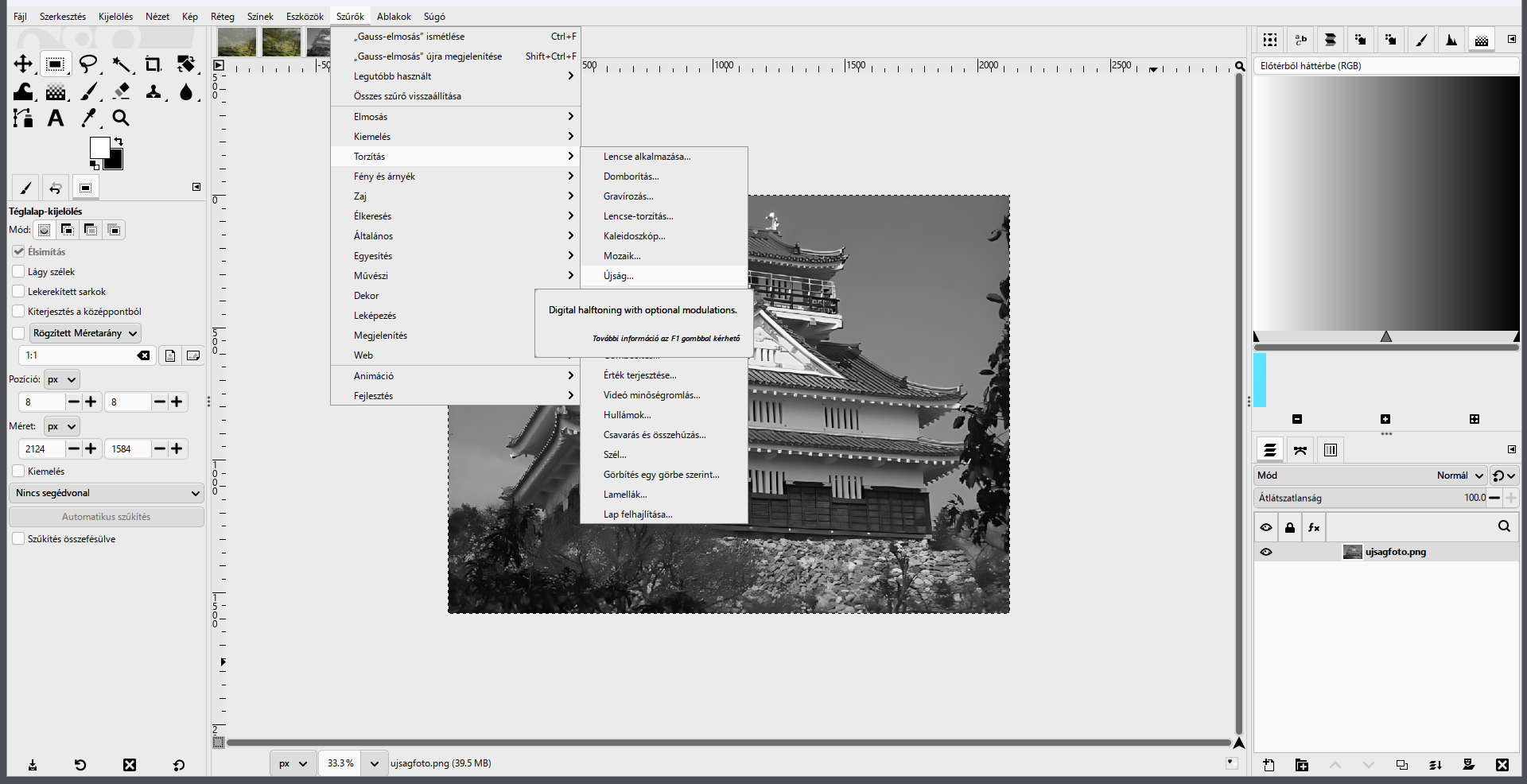Choose Újság... from the Torzítás submenu

[664, 276]
